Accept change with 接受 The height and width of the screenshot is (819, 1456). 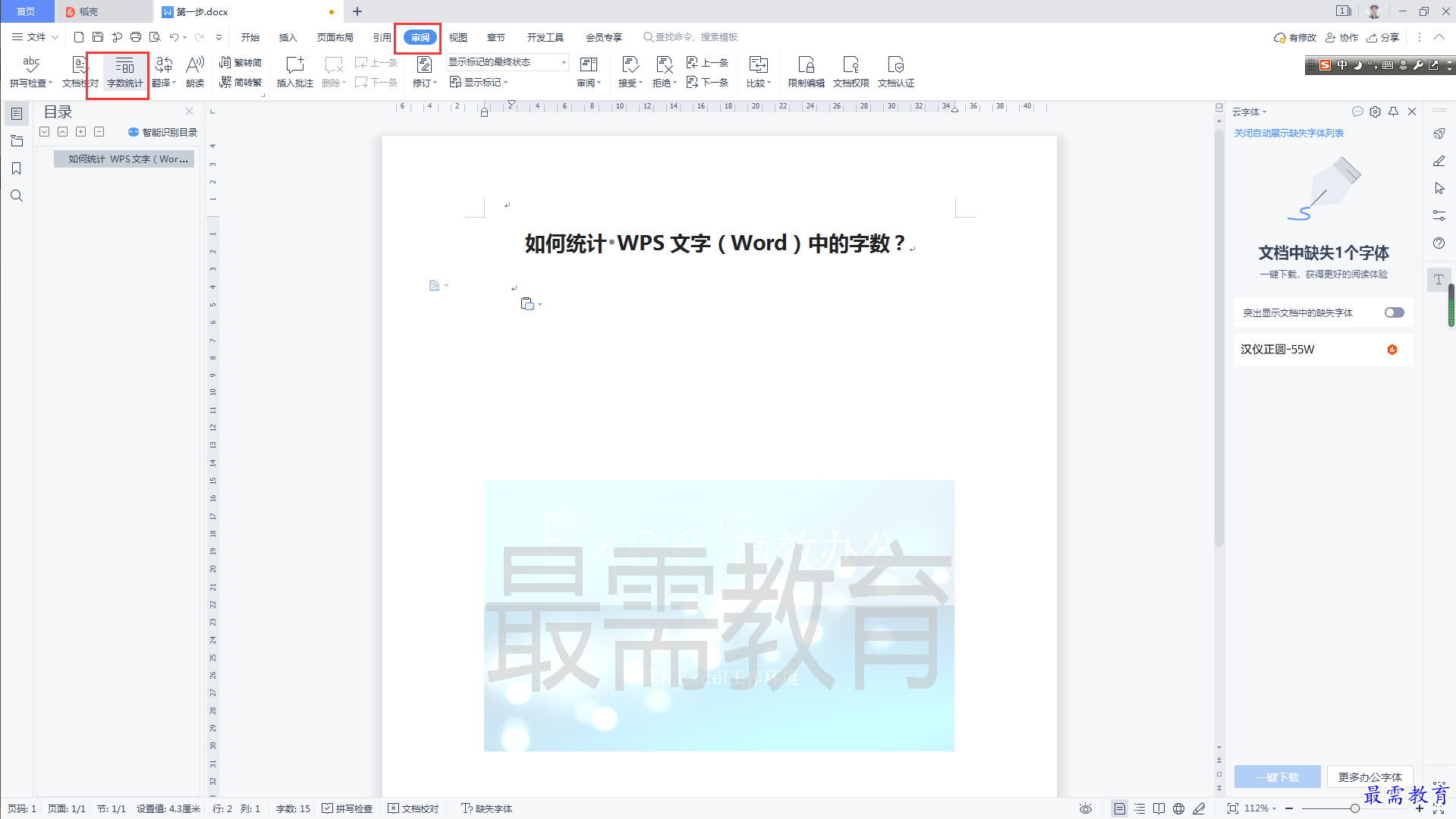pos(630,72)
